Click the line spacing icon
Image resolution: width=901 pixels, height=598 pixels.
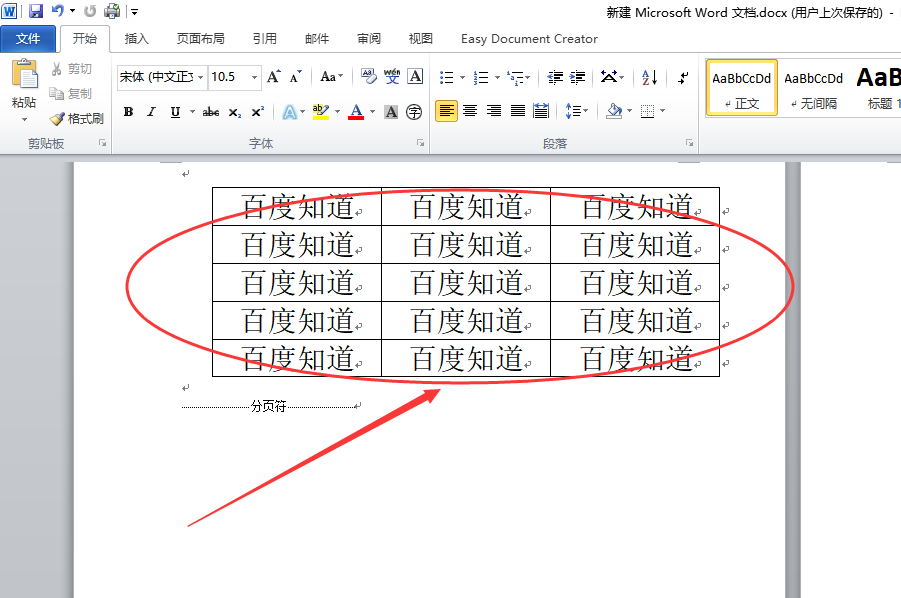572,111
